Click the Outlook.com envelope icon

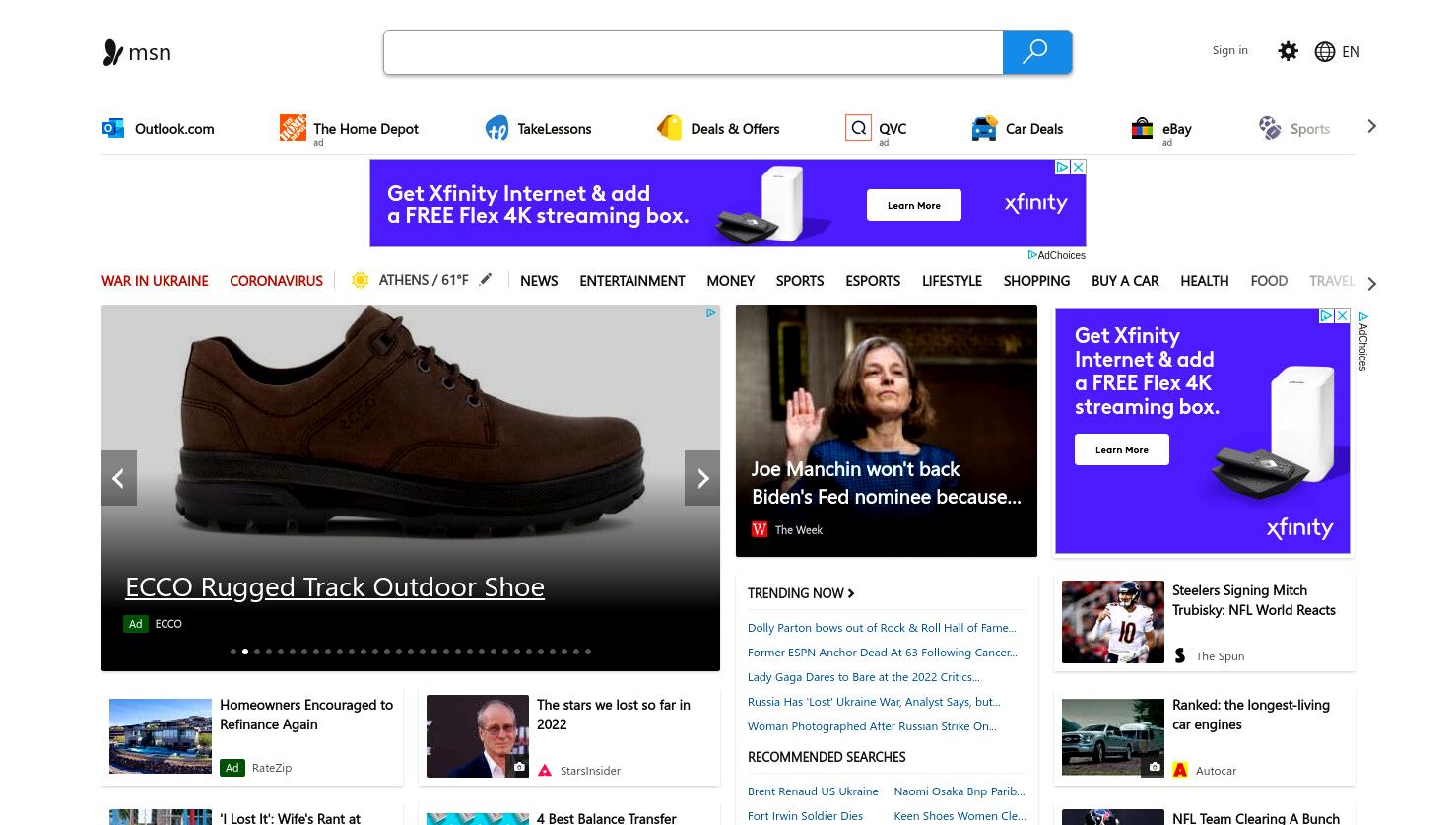[113, 128]
